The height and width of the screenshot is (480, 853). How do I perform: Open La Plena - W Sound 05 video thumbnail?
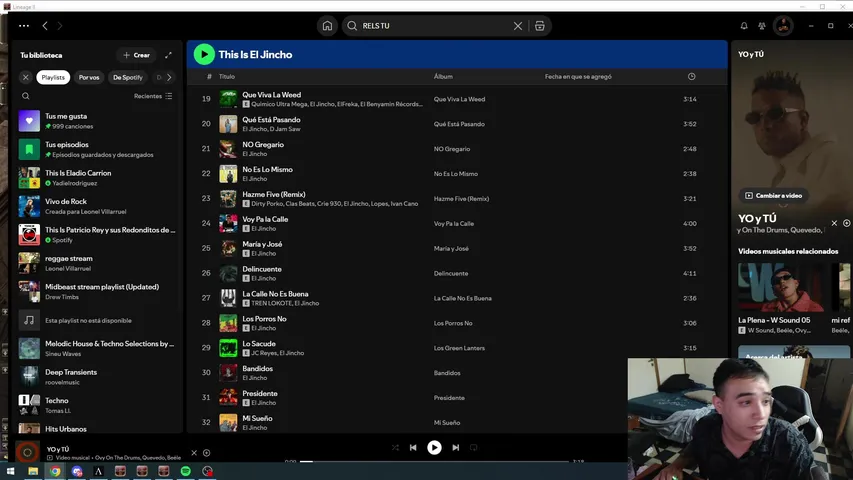pyautogui.click(x=781, y=287)
